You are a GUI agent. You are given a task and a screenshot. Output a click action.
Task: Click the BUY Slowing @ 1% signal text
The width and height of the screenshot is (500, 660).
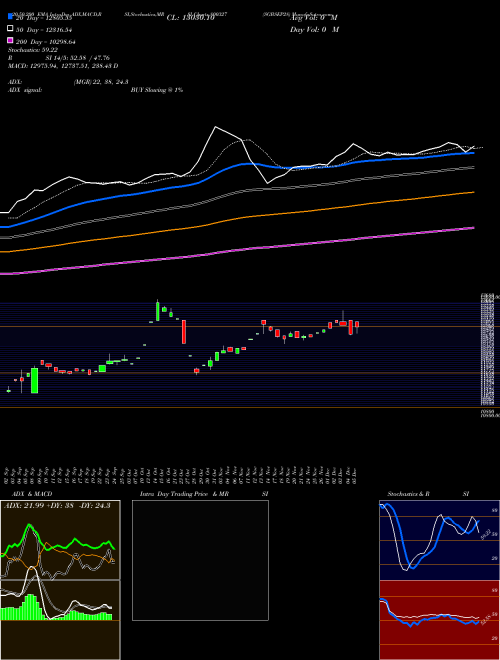[157, 90]
